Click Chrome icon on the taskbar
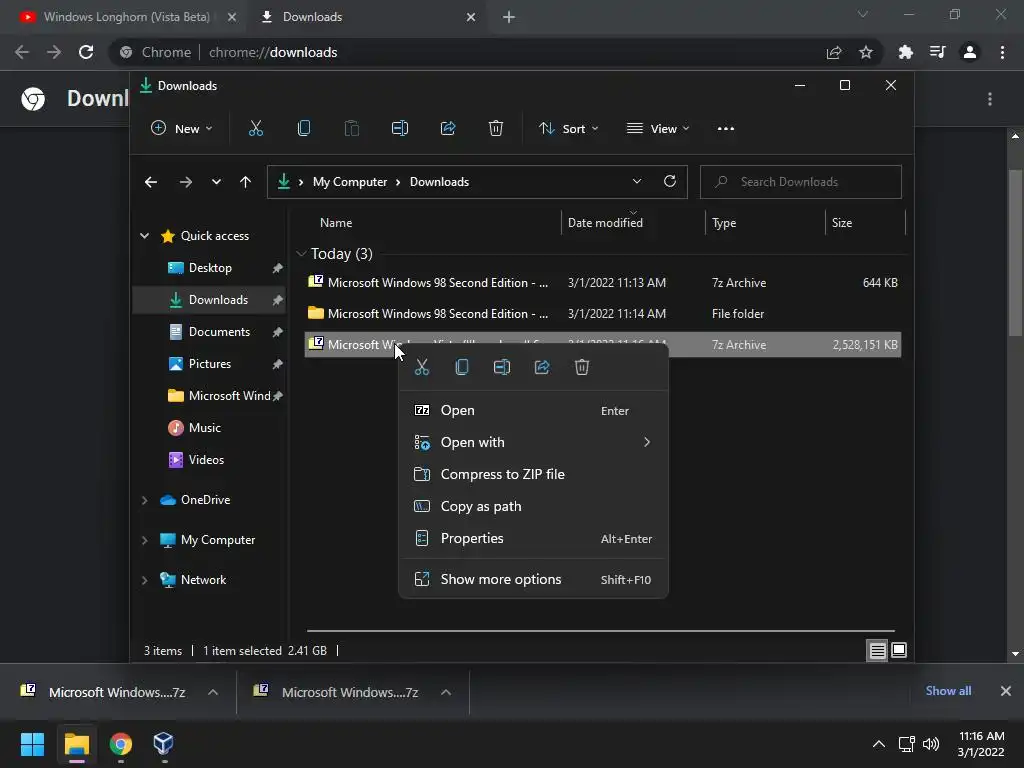This screenshot has height=768, width=1024. 121,744
